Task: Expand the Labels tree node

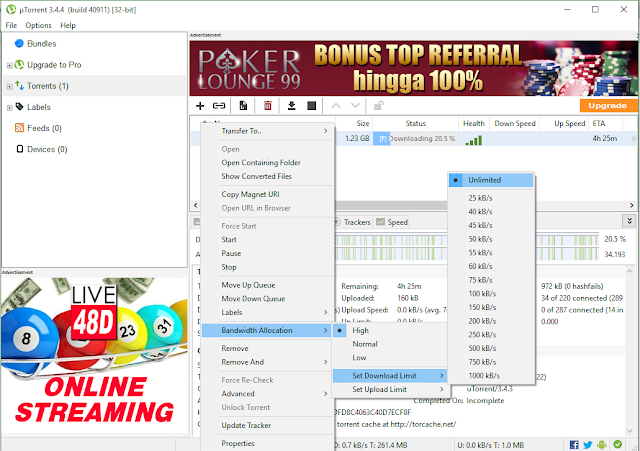Action: (9, 108)
